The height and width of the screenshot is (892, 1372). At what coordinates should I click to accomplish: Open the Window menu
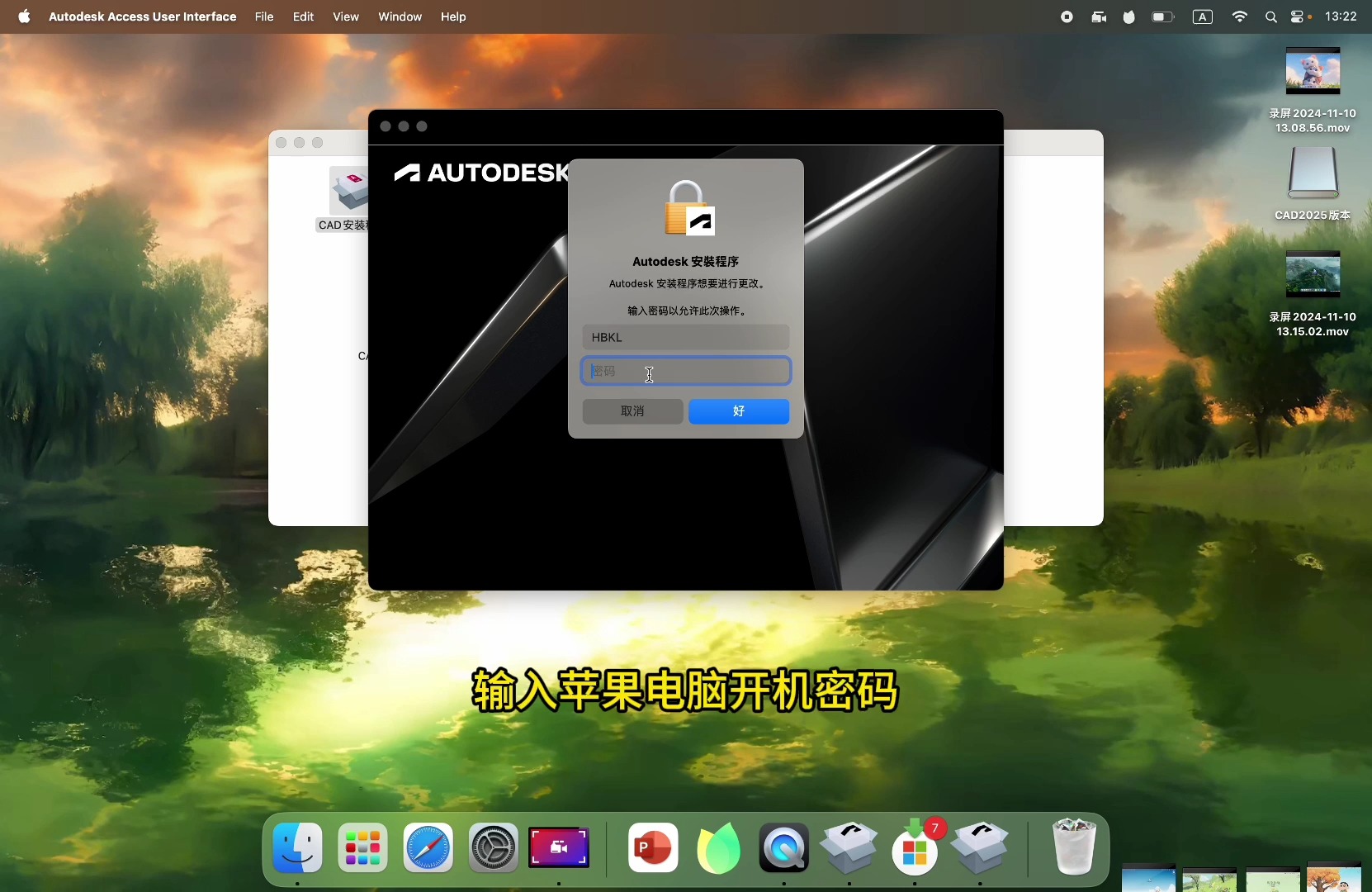[x=400, y=17]
